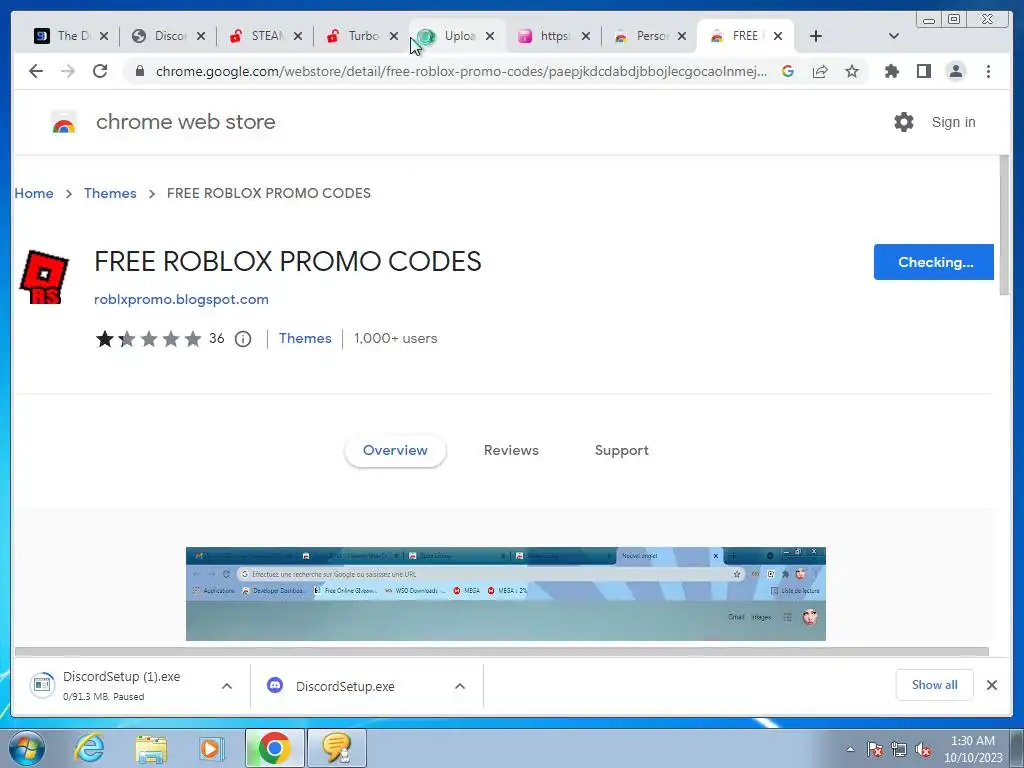Click the '1,000+ users' text
The image size is (1024, 768).
[x=396, y=339]
